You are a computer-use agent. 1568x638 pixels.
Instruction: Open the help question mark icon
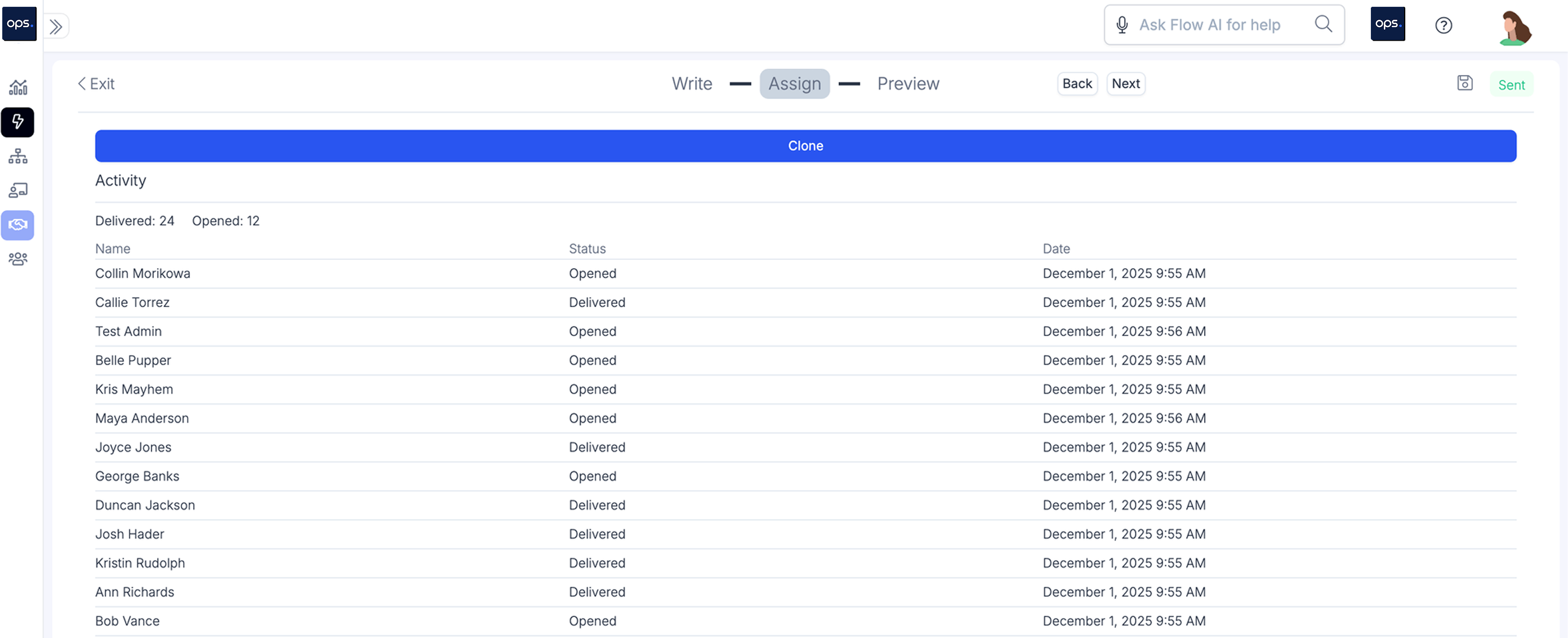point(1443,25)
